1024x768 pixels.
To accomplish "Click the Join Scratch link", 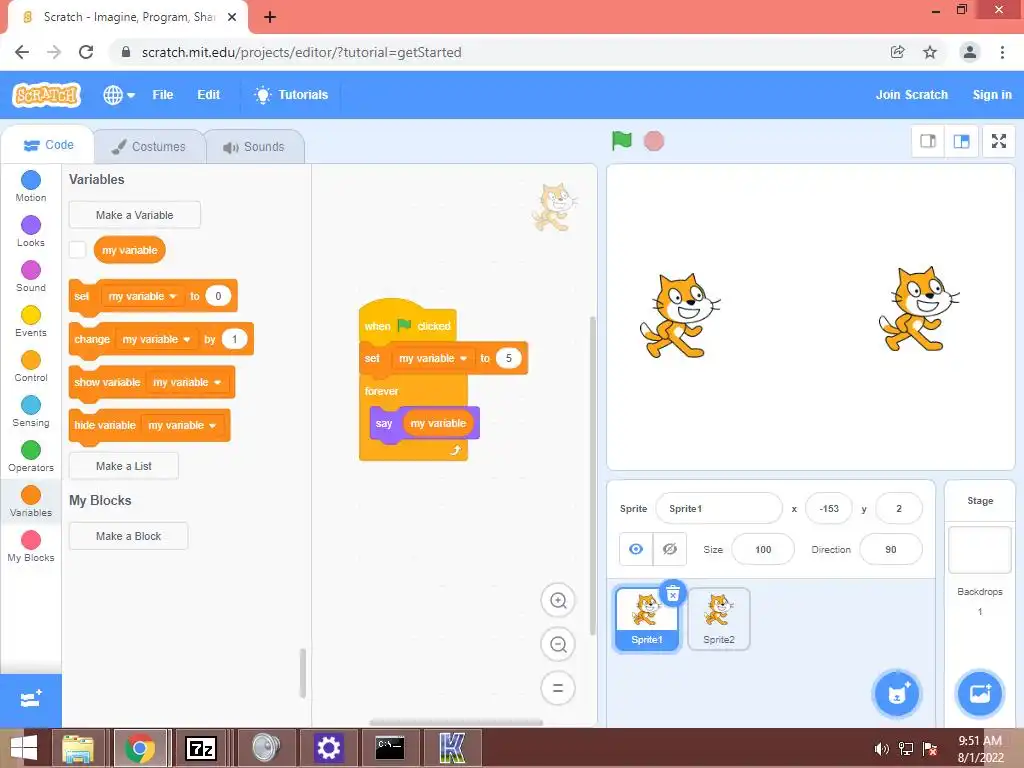I will click(912, 95).
